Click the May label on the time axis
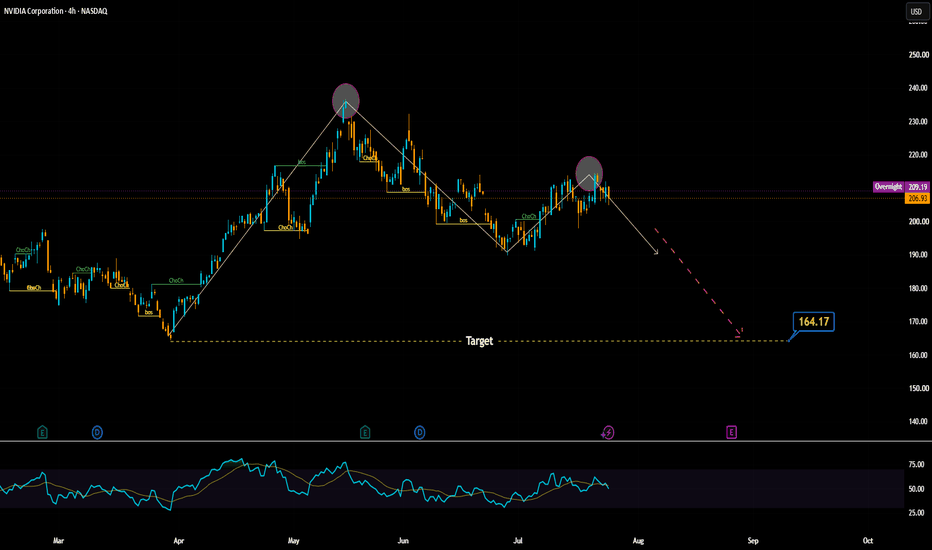 [x=294, y=540]
